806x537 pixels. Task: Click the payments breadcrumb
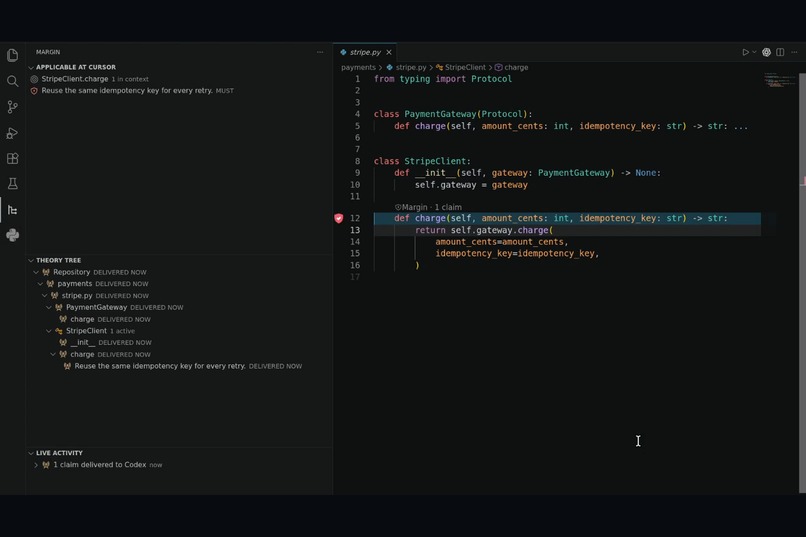[x=358, y=67]
